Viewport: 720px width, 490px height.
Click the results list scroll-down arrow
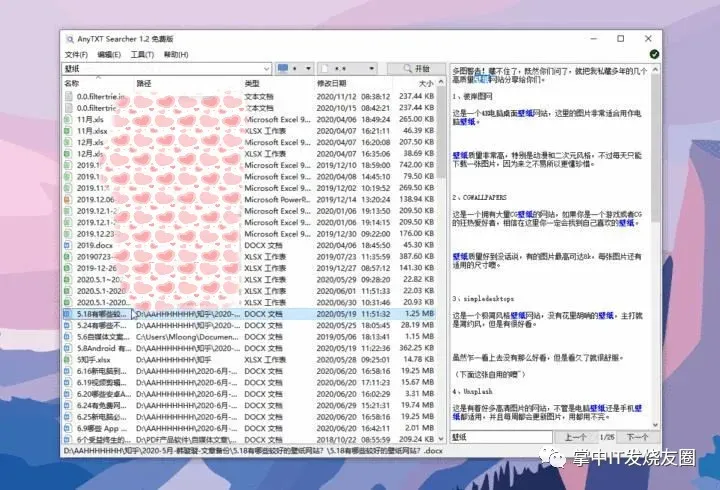click(441, 439)
